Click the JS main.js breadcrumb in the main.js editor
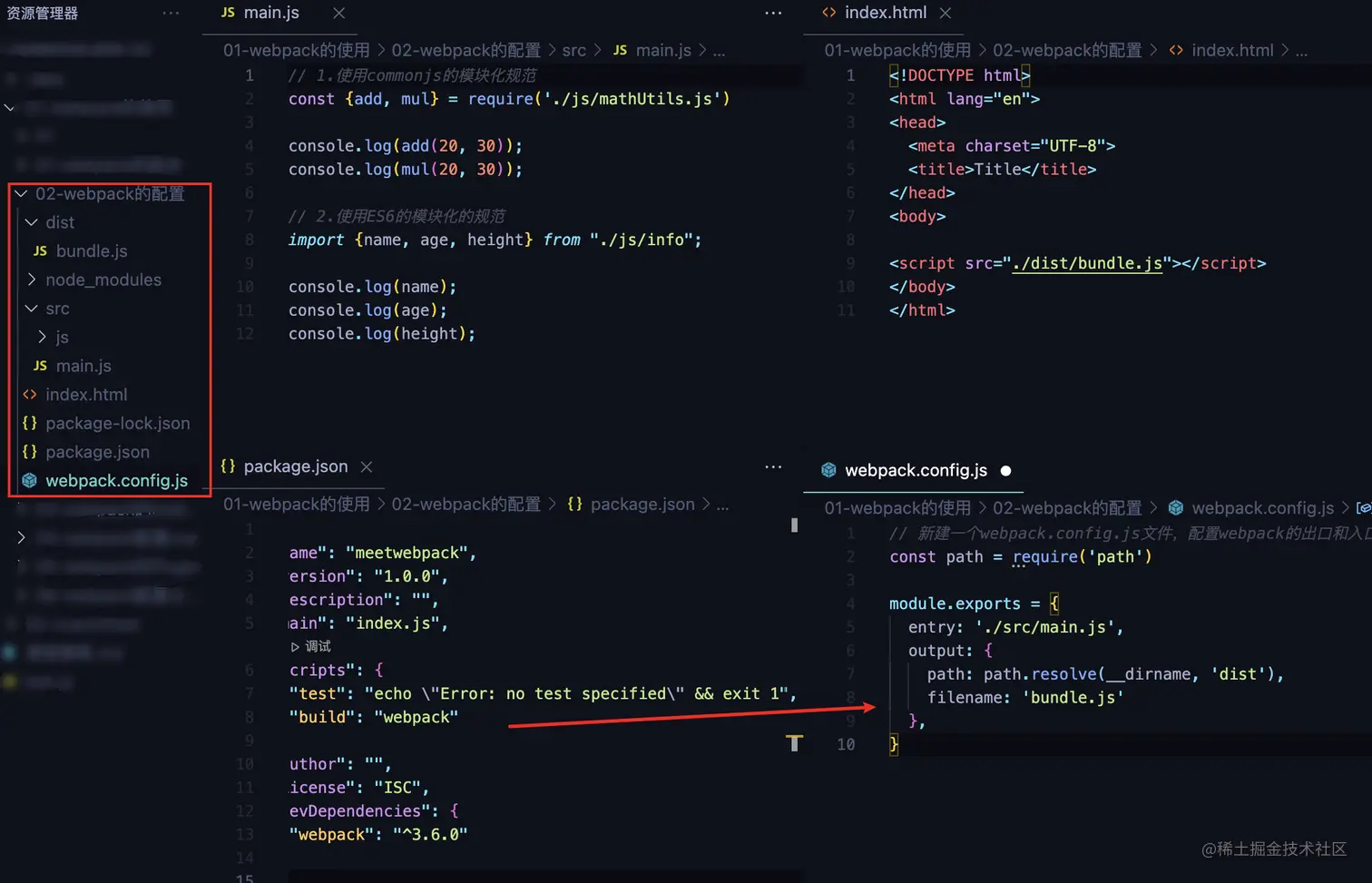The height and width of the screenshot is (883, 1372). click(x=652, y=50)
